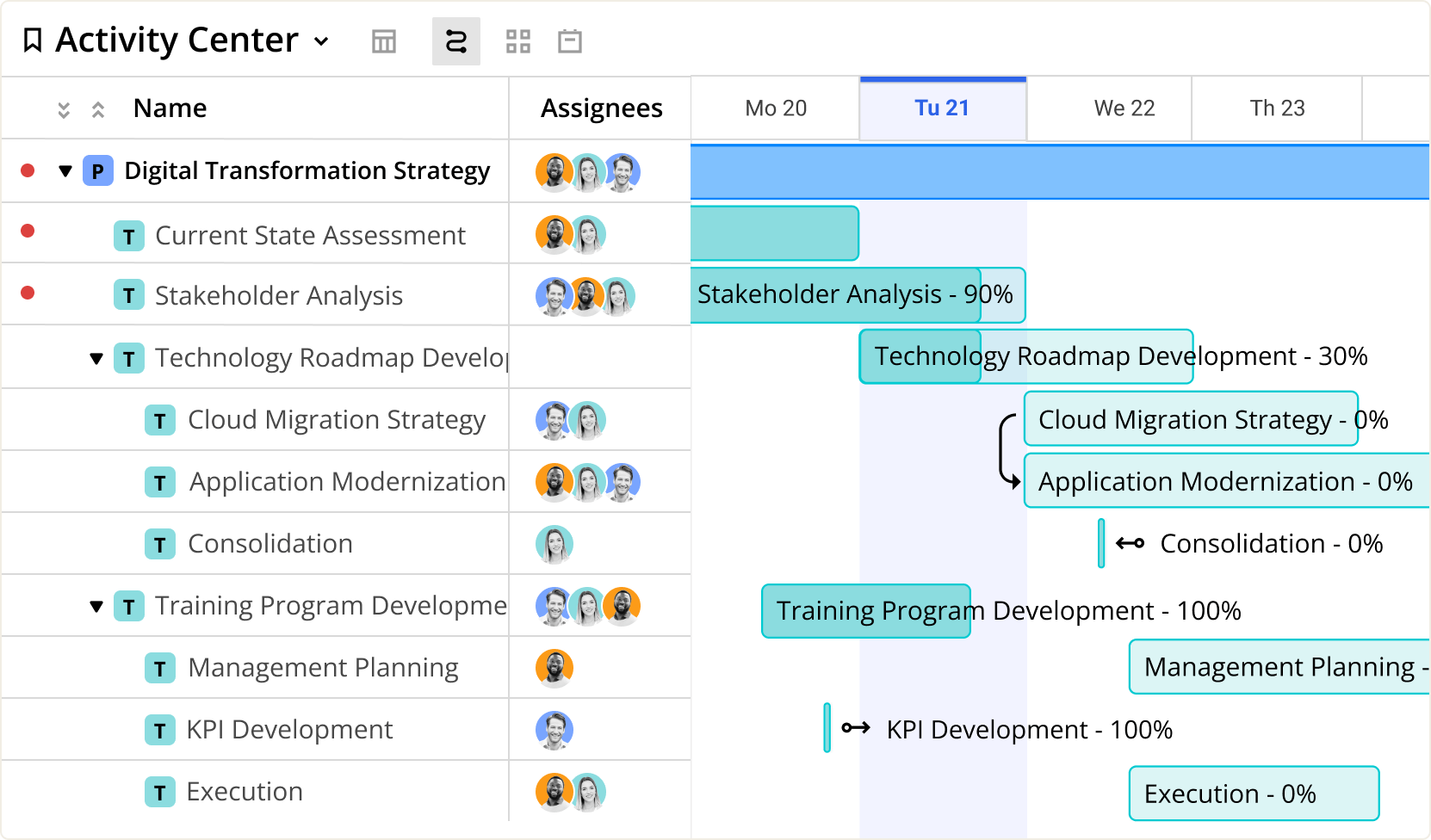Click the P project icon
Image resolution: width=1431 pixels, height=840 pixels.
click(x=98, y=171)
